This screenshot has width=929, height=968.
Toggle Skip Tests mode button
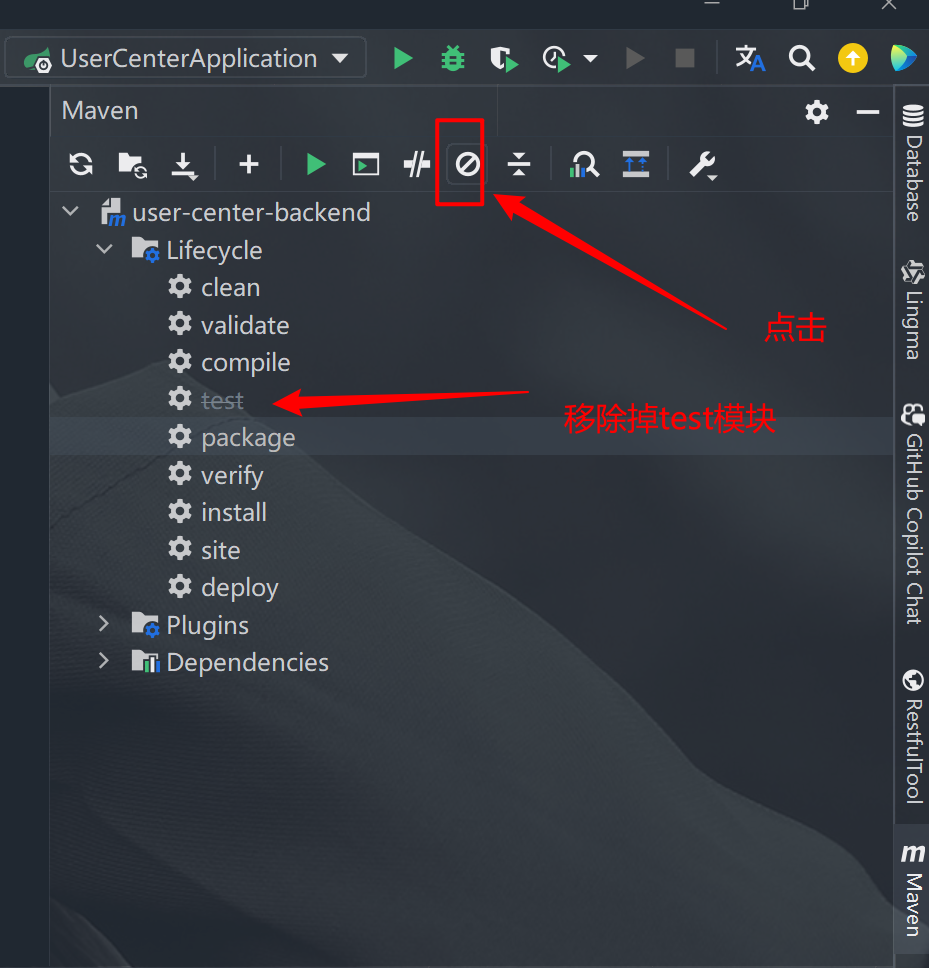click(467, 165)
